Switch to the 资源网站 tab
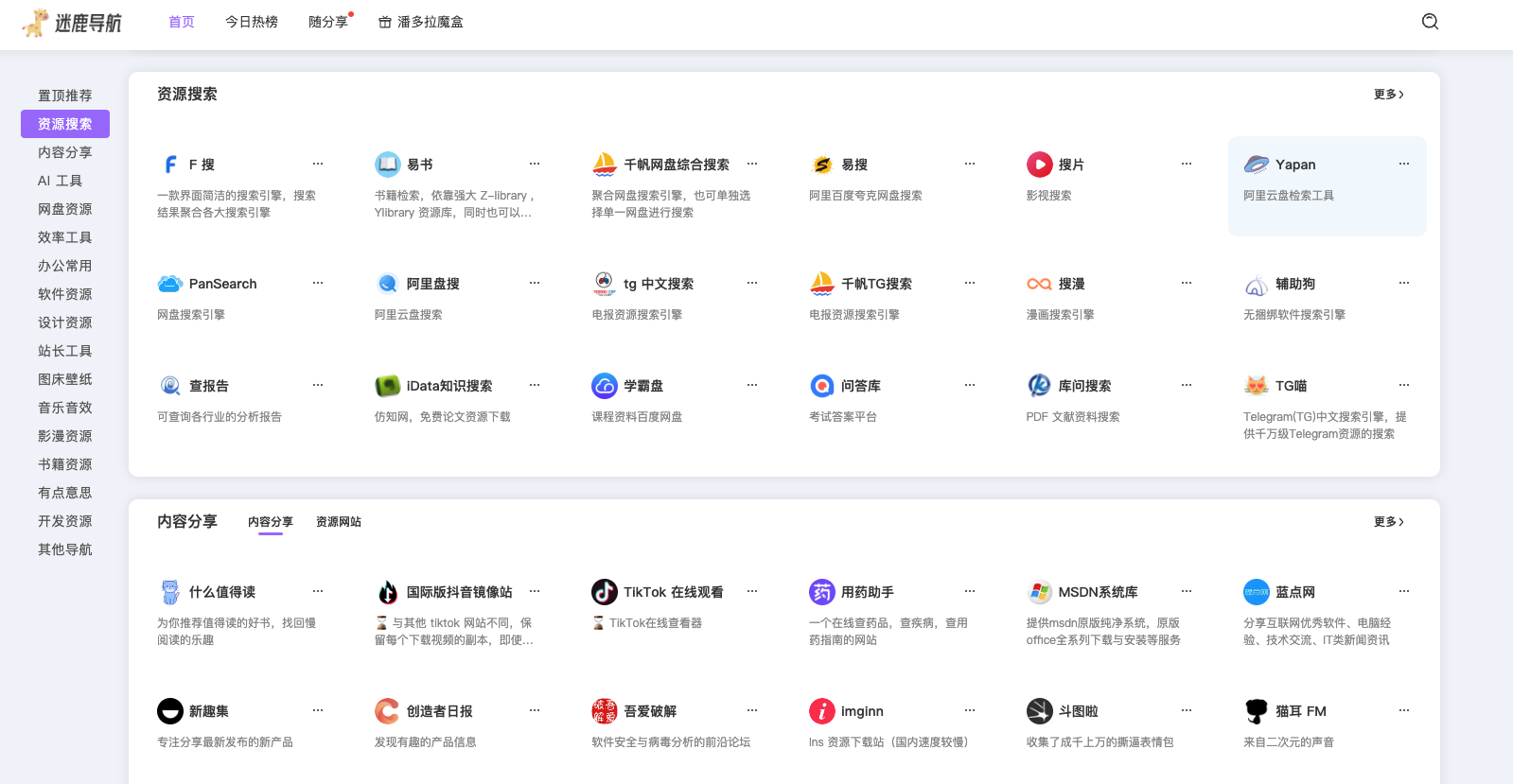This screenshot has height=784, width=1513. pyautogui.click(x=339, y=522)
